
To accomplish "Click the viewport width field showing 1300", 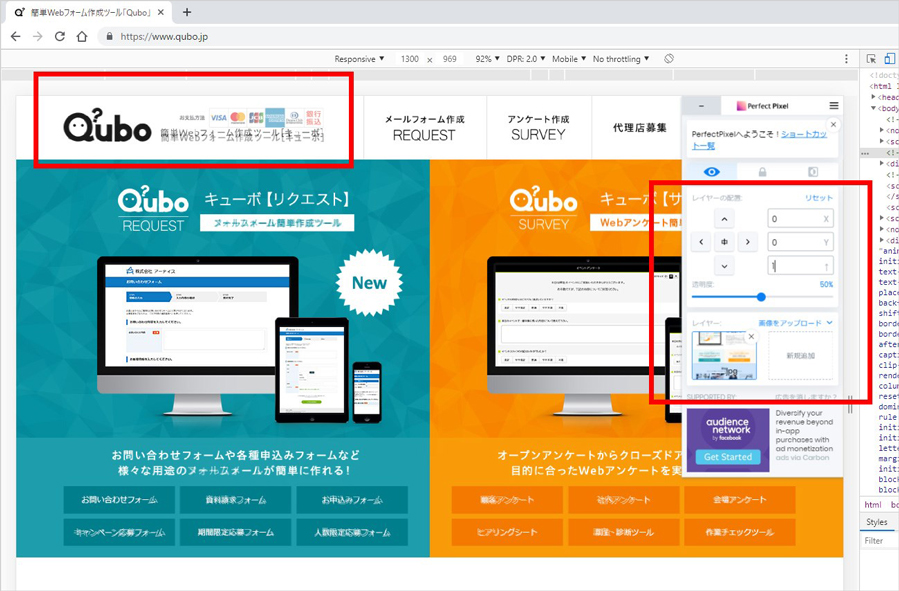I will [x=409, y=59].
